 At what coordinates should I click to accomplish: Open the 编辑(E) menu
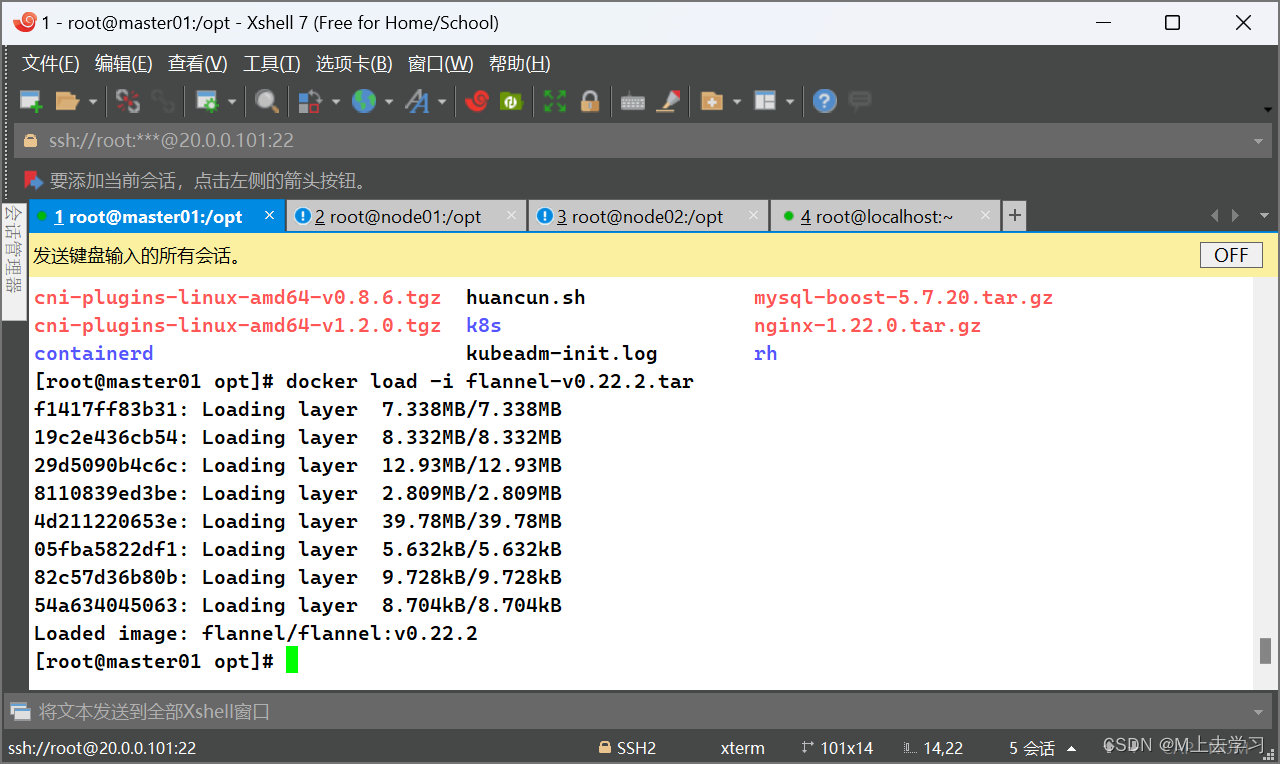point(124,64)
